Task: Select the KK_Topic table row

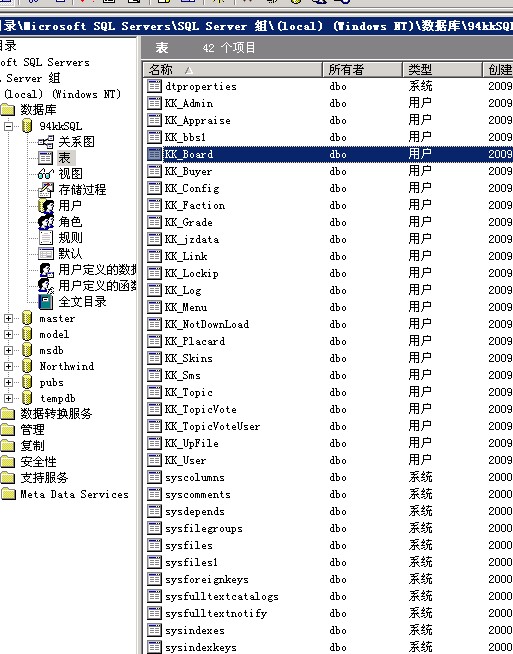Action: click(x=328, y=392)
